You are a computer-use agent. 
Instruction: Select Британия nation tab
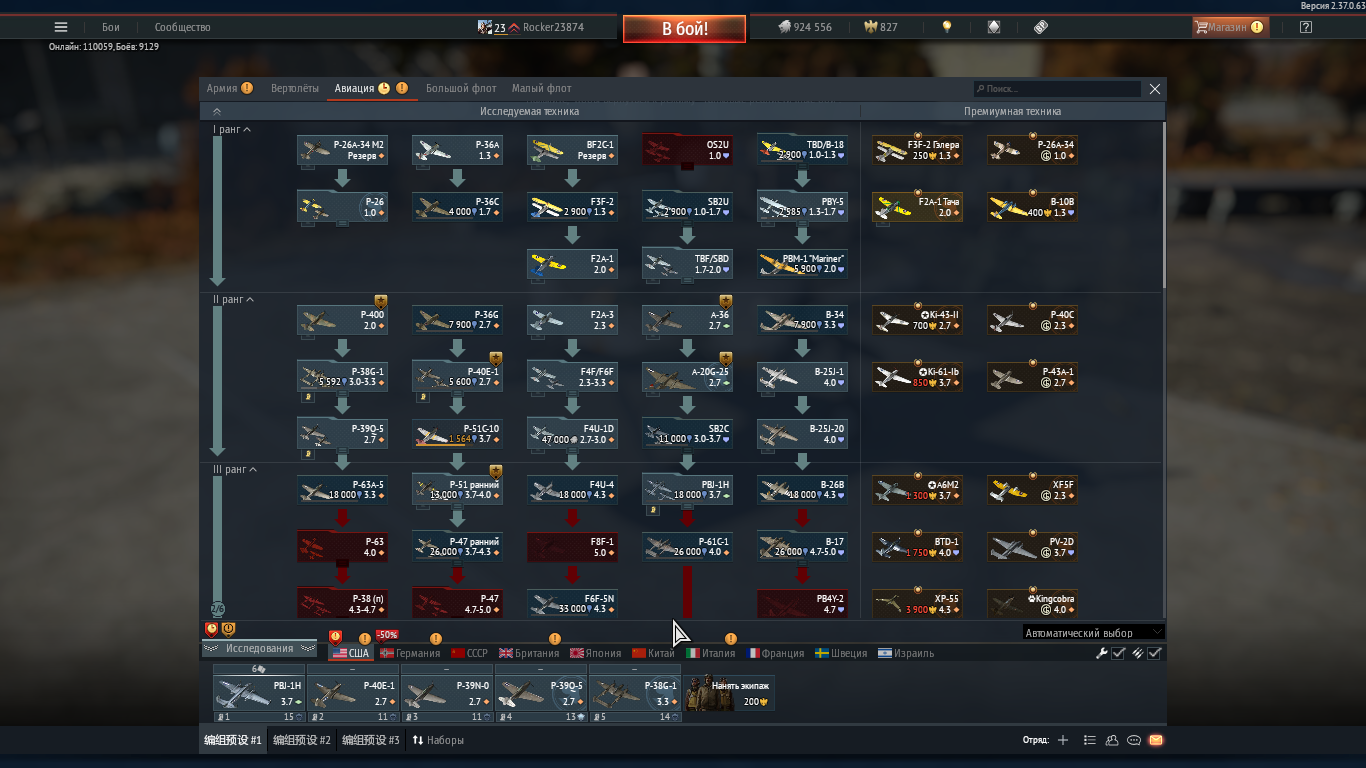529,653
